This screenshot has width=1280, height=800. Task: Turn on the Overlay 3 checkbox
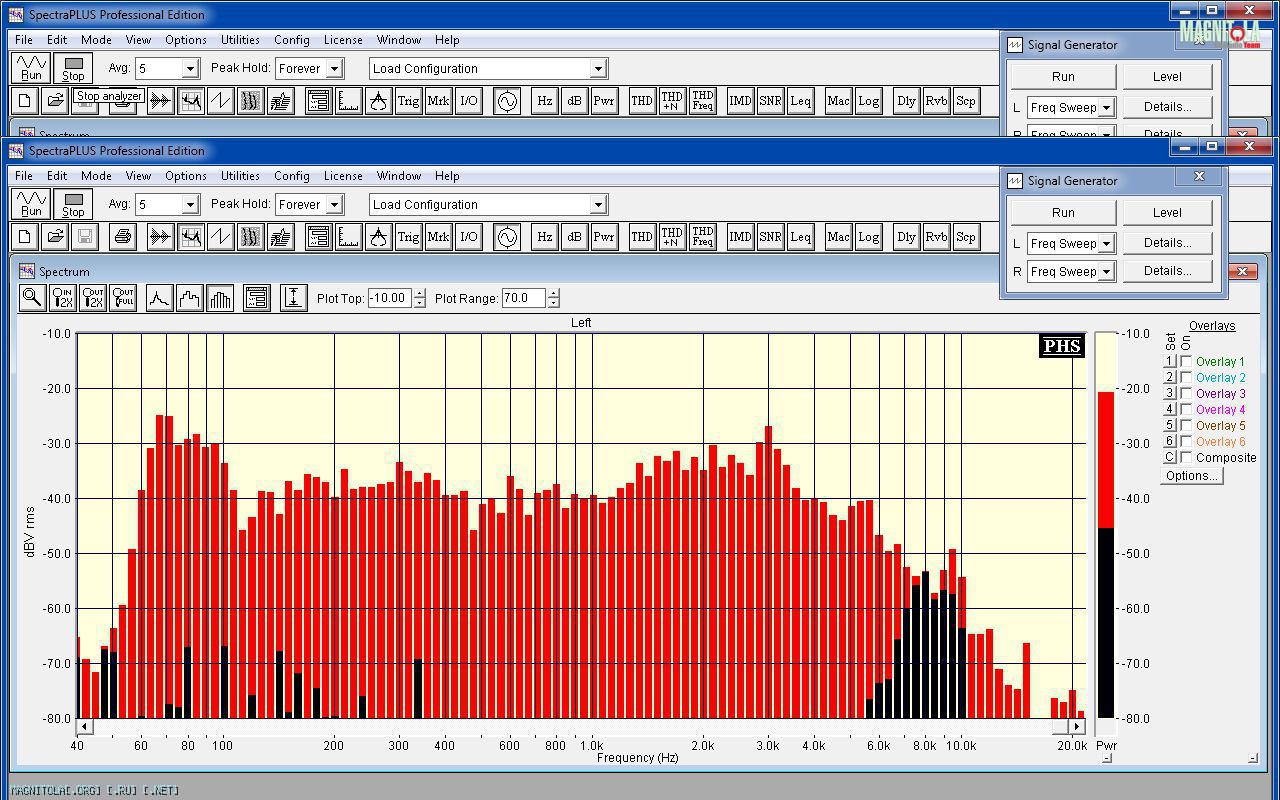(1186, 393)
